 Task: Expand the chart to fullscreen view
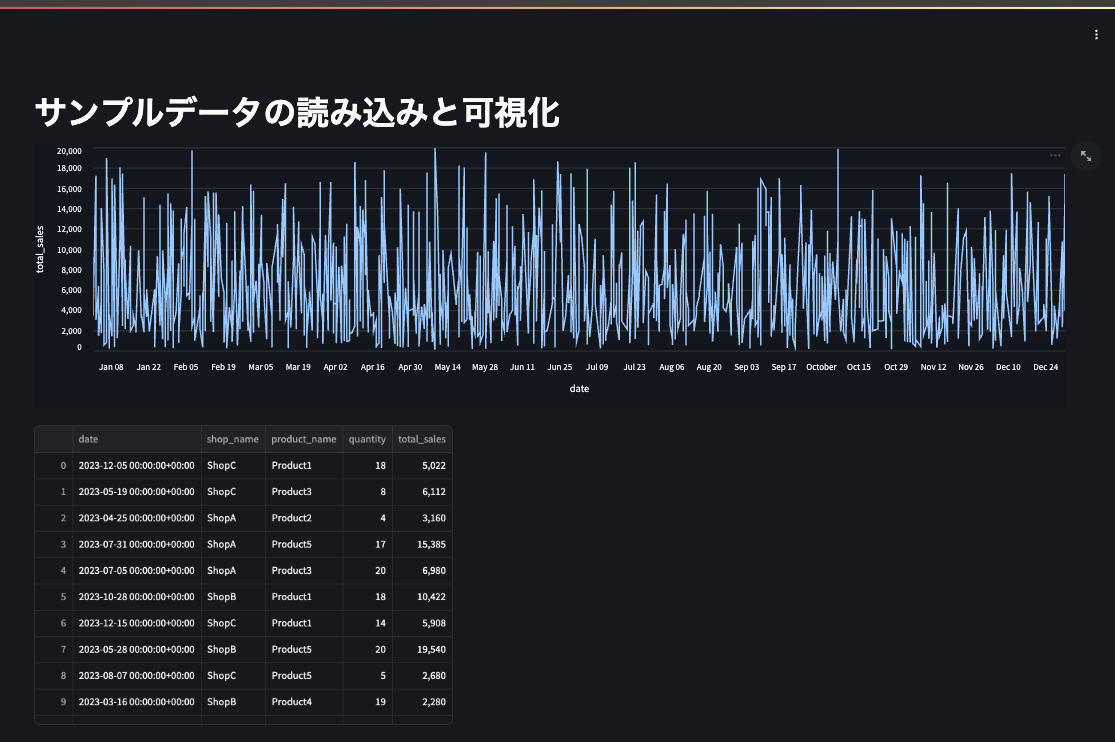tap(1086, 155)
